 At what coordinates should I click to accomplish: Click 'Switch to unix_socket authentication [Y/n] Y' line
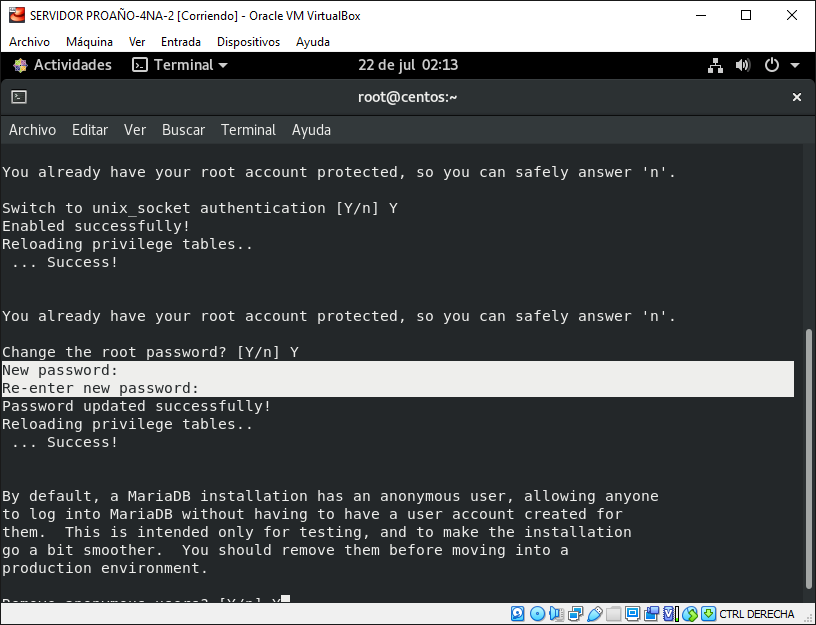[x=200, y=208]
